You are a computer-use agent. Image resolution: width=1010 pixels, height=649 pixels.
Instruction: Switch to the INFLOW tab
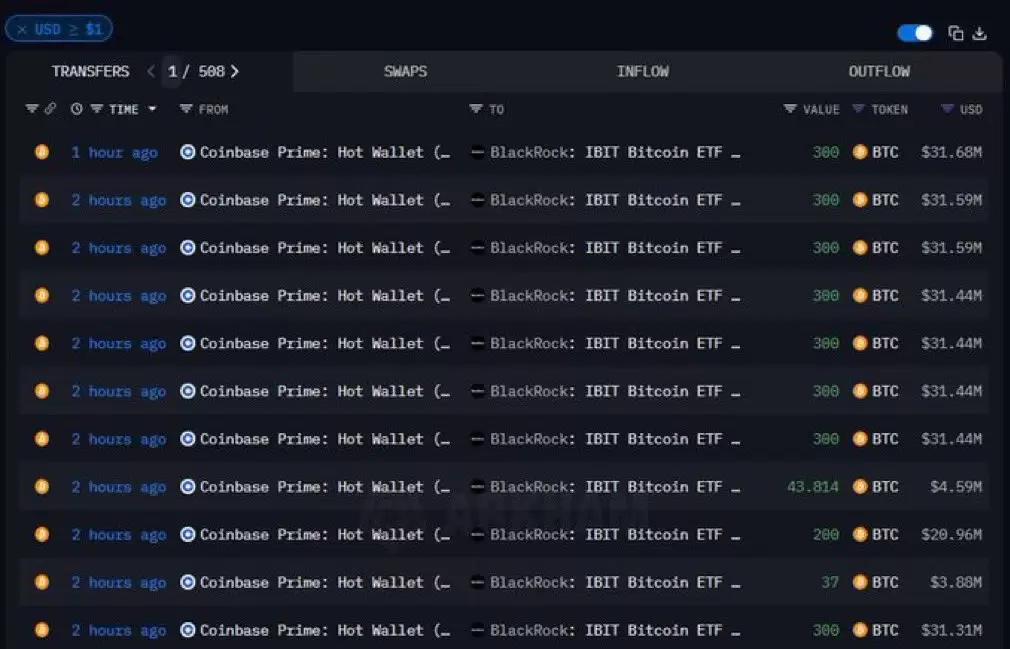642,71
